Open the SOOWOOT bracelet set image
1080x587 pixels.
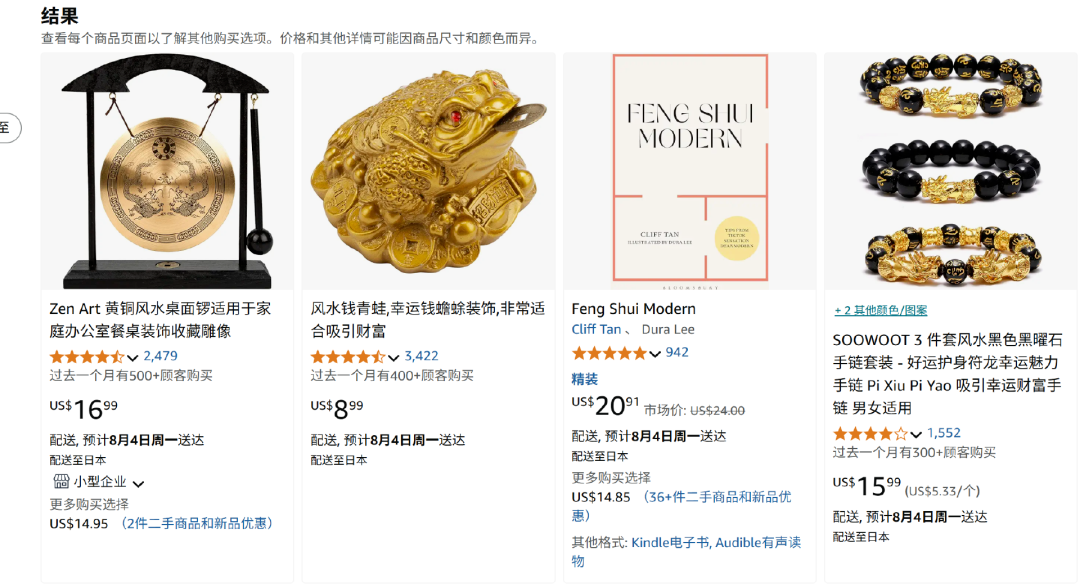click(x=951, y=172)
